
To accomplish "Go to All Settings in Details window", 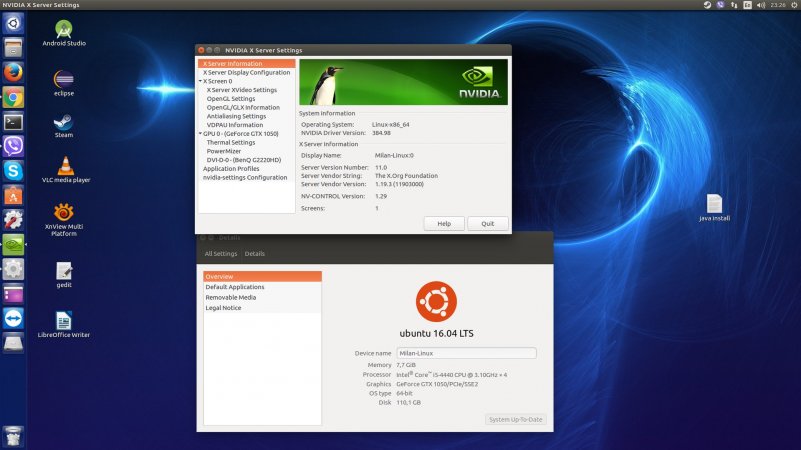I will tap(221, 254).
